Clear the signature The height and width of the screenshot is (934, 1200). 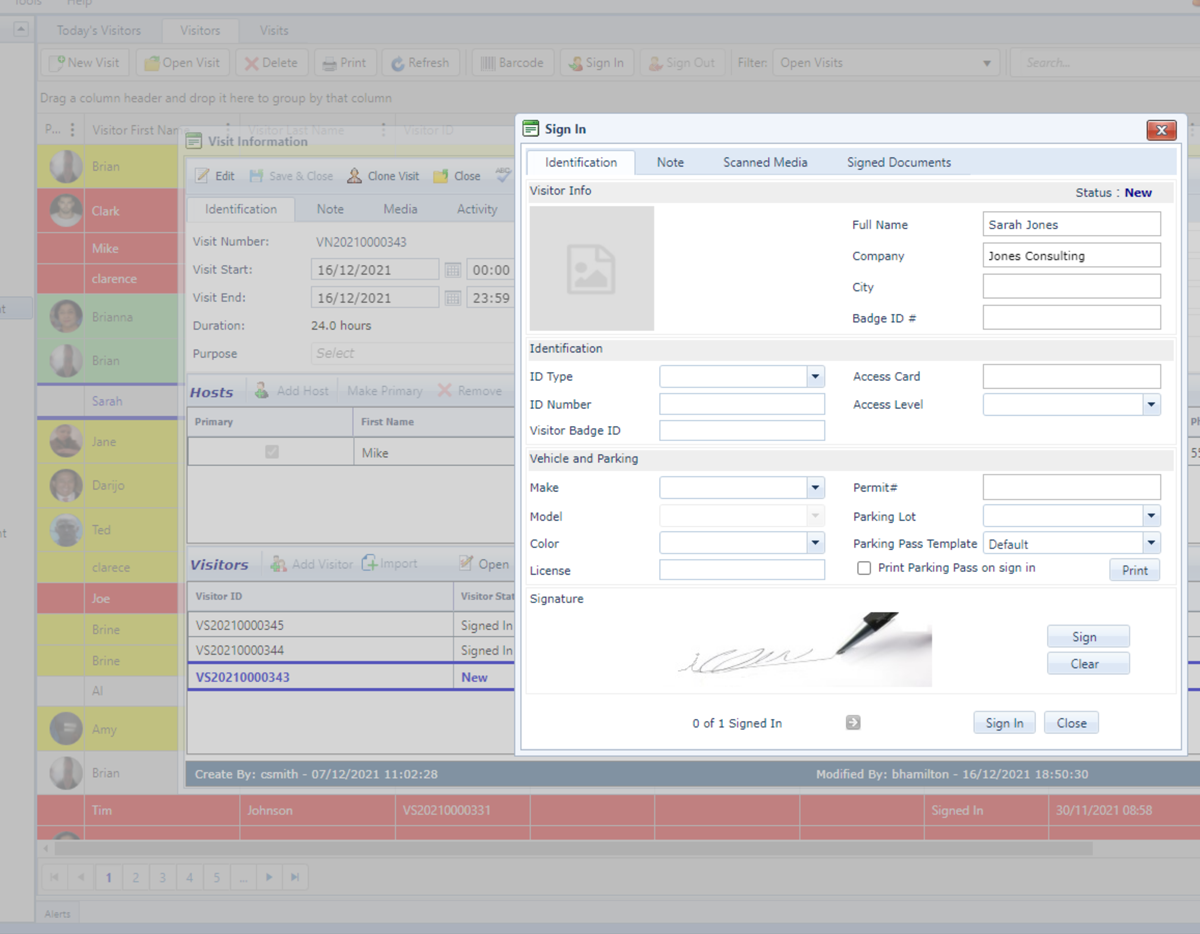pos(1088,664)
